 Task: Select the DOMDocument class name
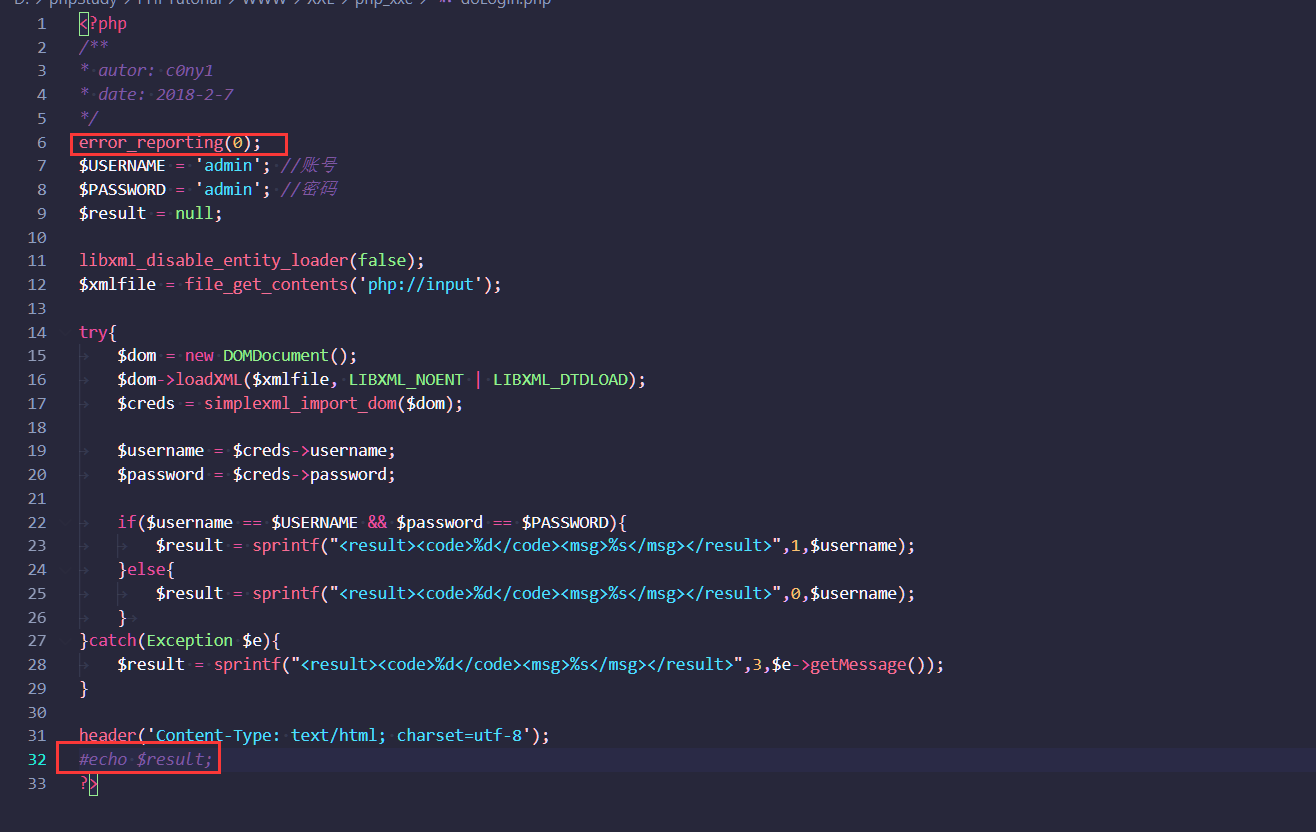click(x=276, y=356)
